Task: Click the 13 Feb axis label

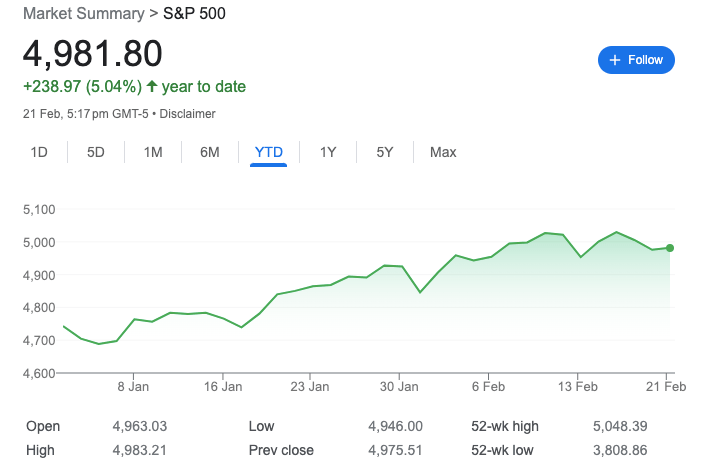Action: click(x=577, y=387)
